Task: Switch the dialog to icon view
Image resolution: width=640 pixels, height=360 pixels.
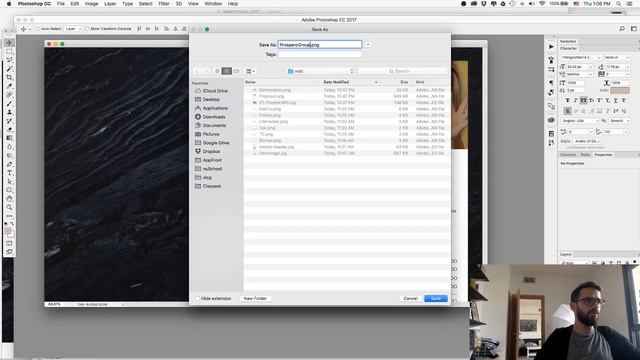Action: [x=217, y=71]
